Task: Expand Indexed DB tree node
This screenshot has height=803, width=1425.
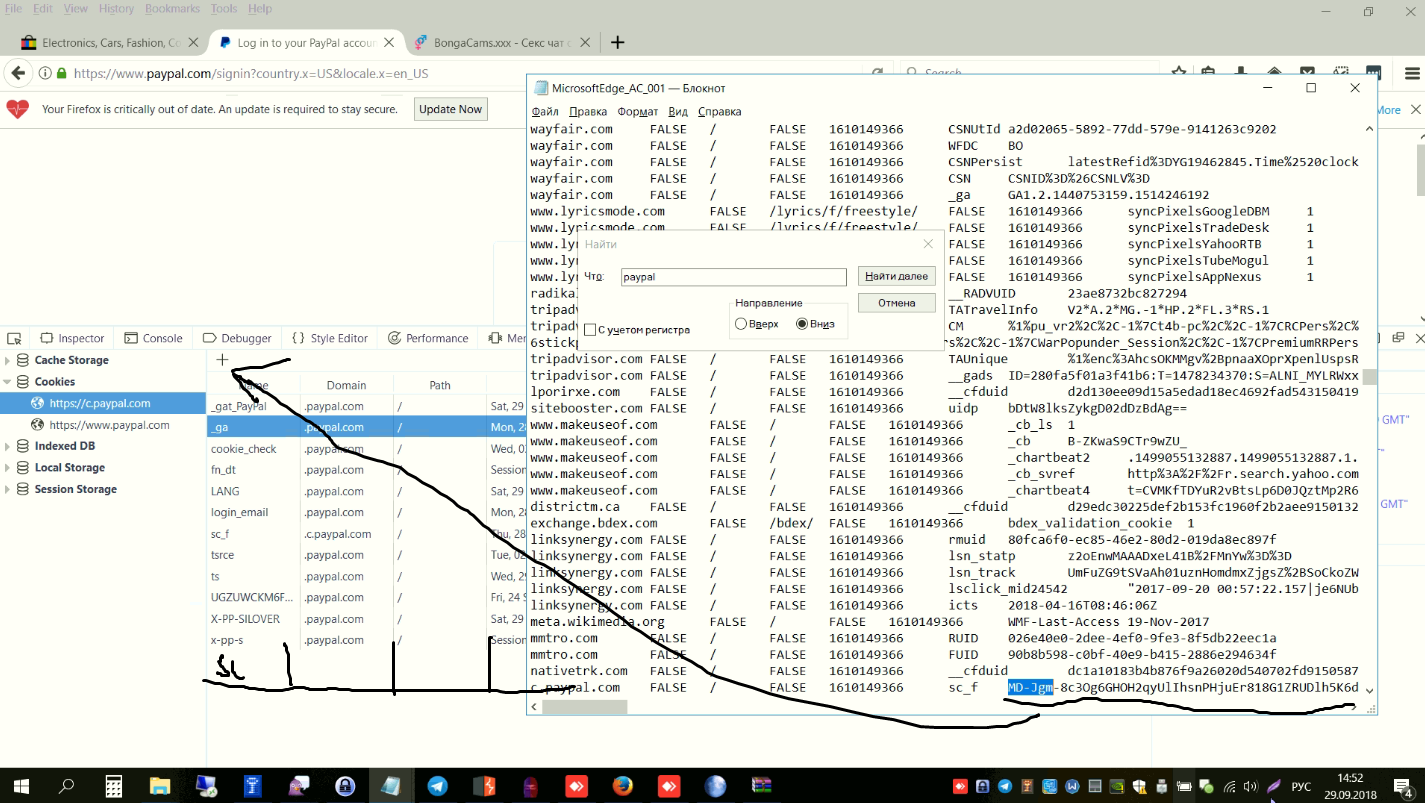Action: (8, 446)
